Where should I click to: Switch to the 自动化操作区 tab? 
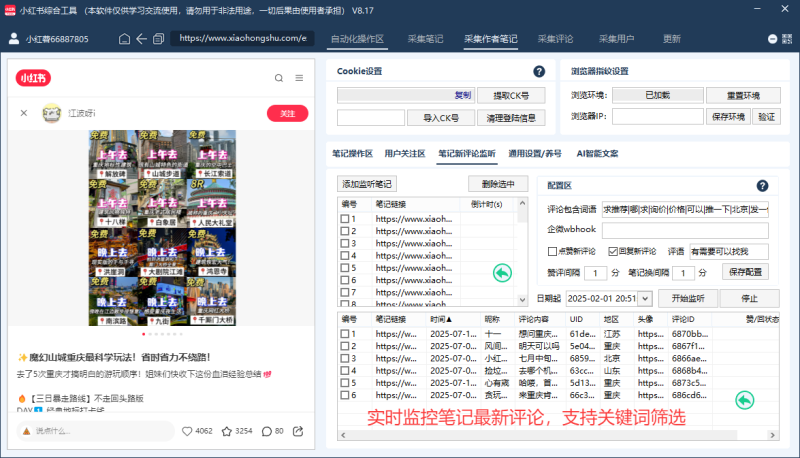click(x=357, y=39)
